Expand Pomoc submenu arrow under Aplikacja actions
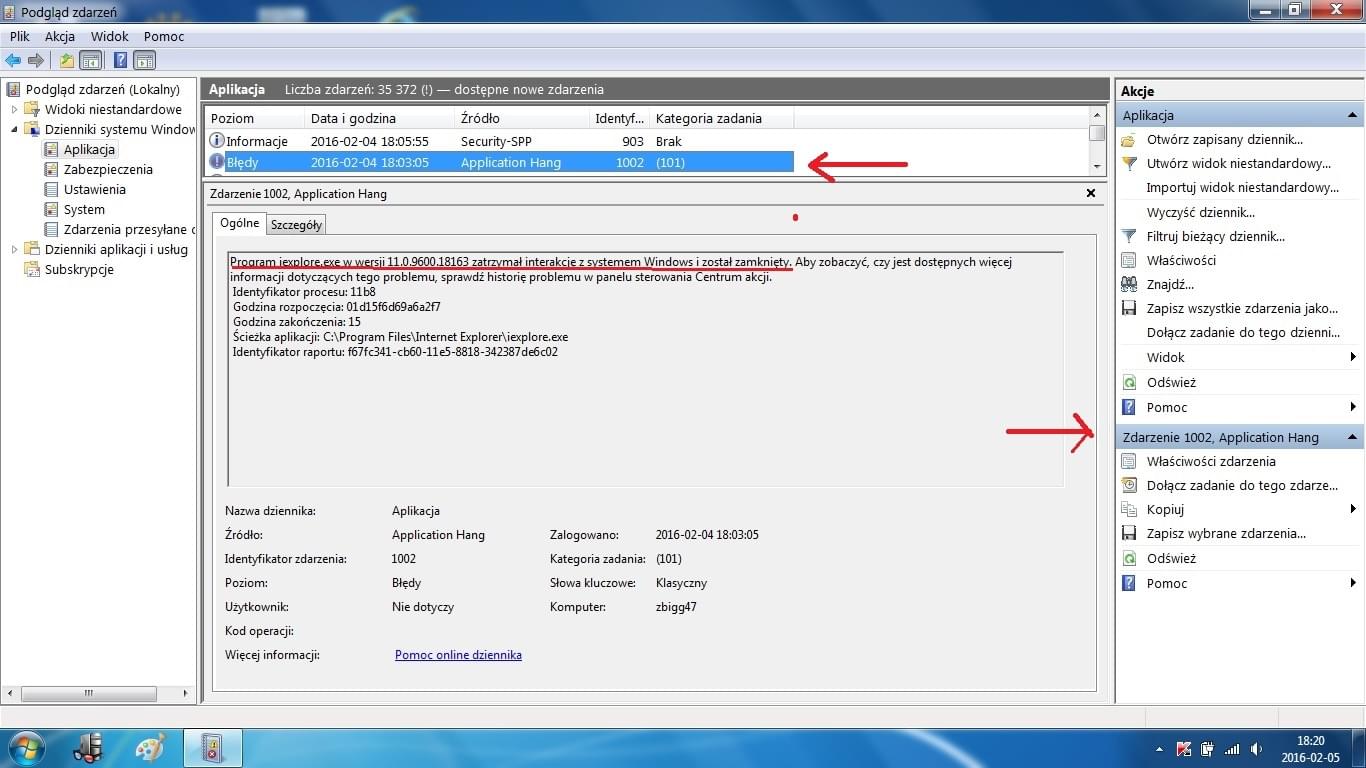 [1353, 407]
